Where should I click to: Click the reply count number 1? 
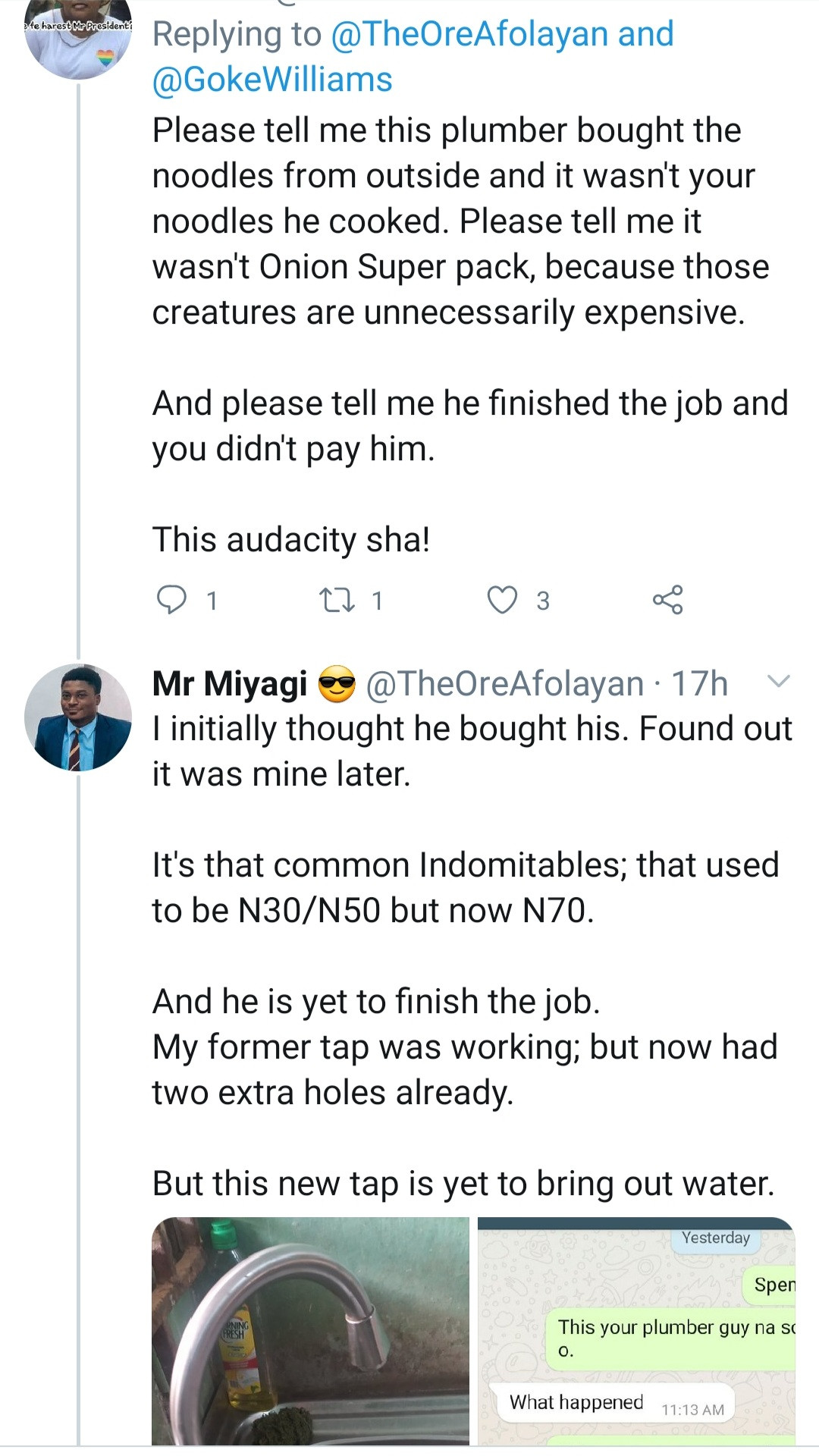[212, 601]
